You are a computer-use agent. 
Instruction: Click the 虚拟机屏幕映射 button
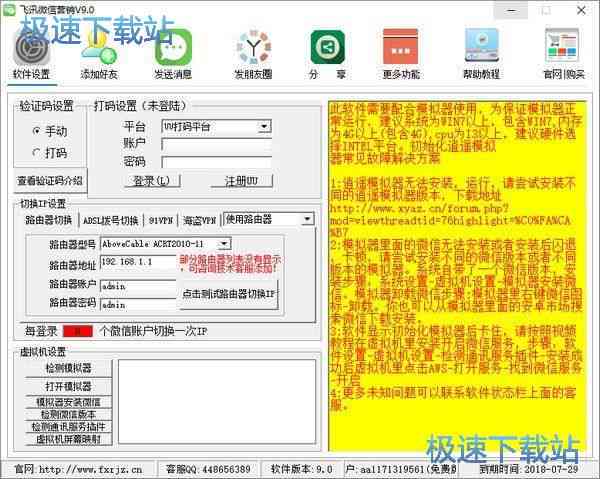point(68,439)
